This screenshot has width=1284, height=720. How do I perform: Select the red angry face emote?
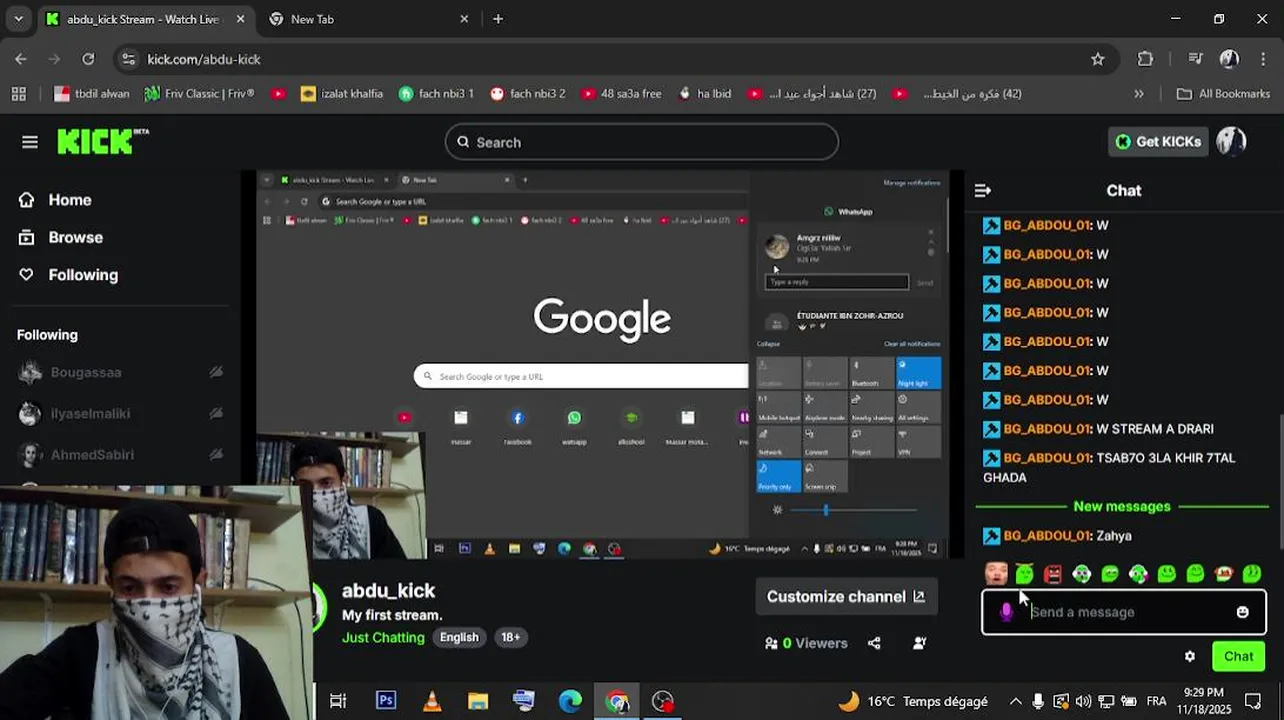pos(1052,574)
